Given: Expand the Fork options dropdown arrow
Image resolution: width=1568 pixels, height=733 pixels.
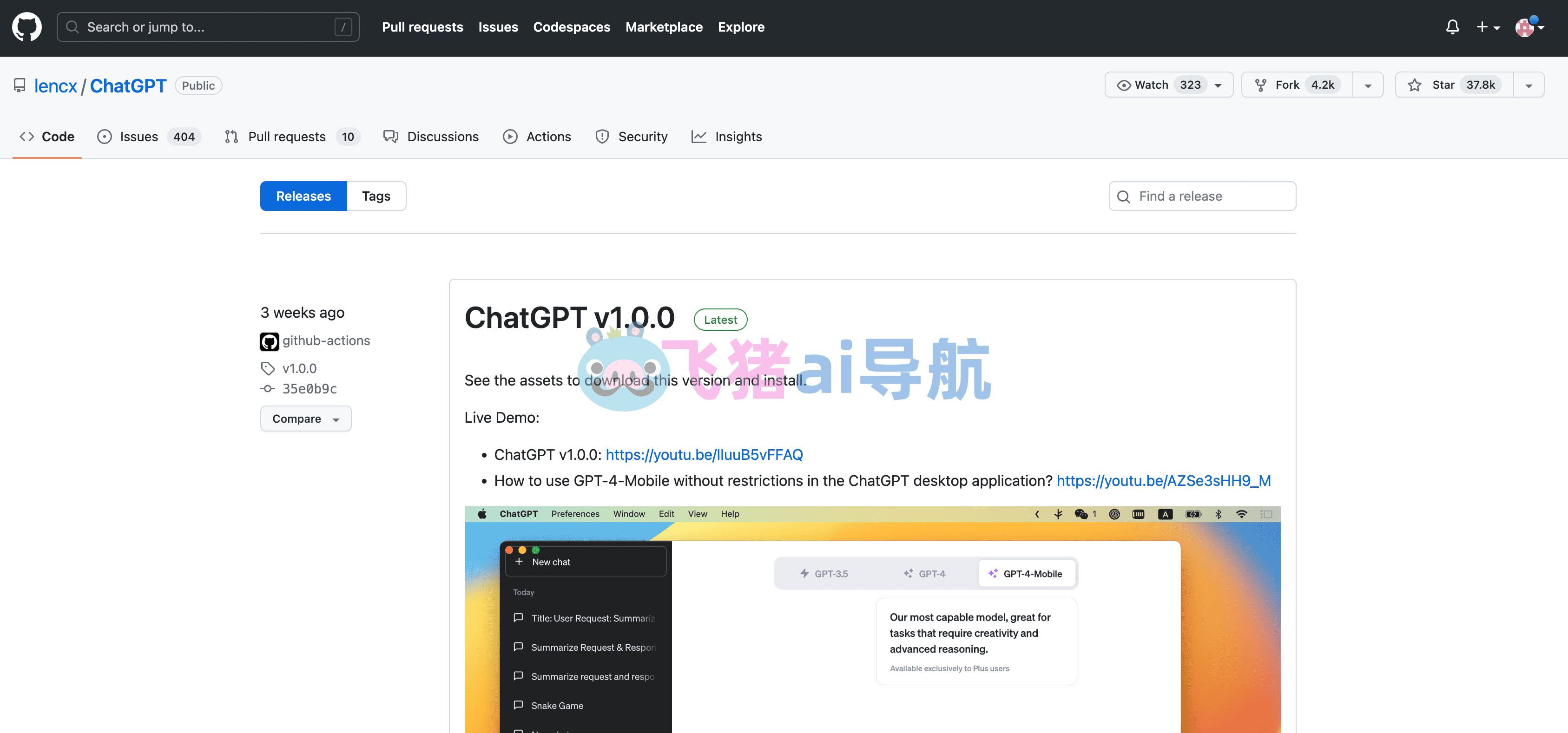Looking at the screenshot, I should (x=1368, y=85).
